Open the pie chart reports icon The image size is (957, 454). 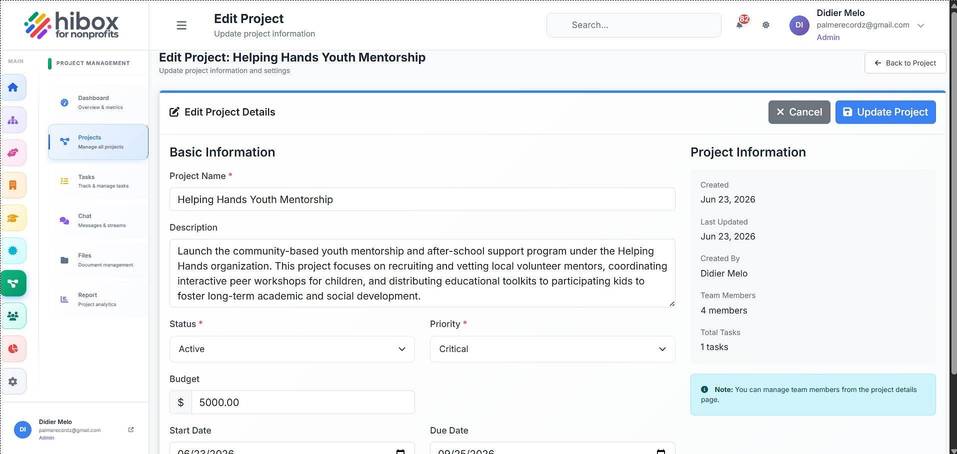[13, 348]
